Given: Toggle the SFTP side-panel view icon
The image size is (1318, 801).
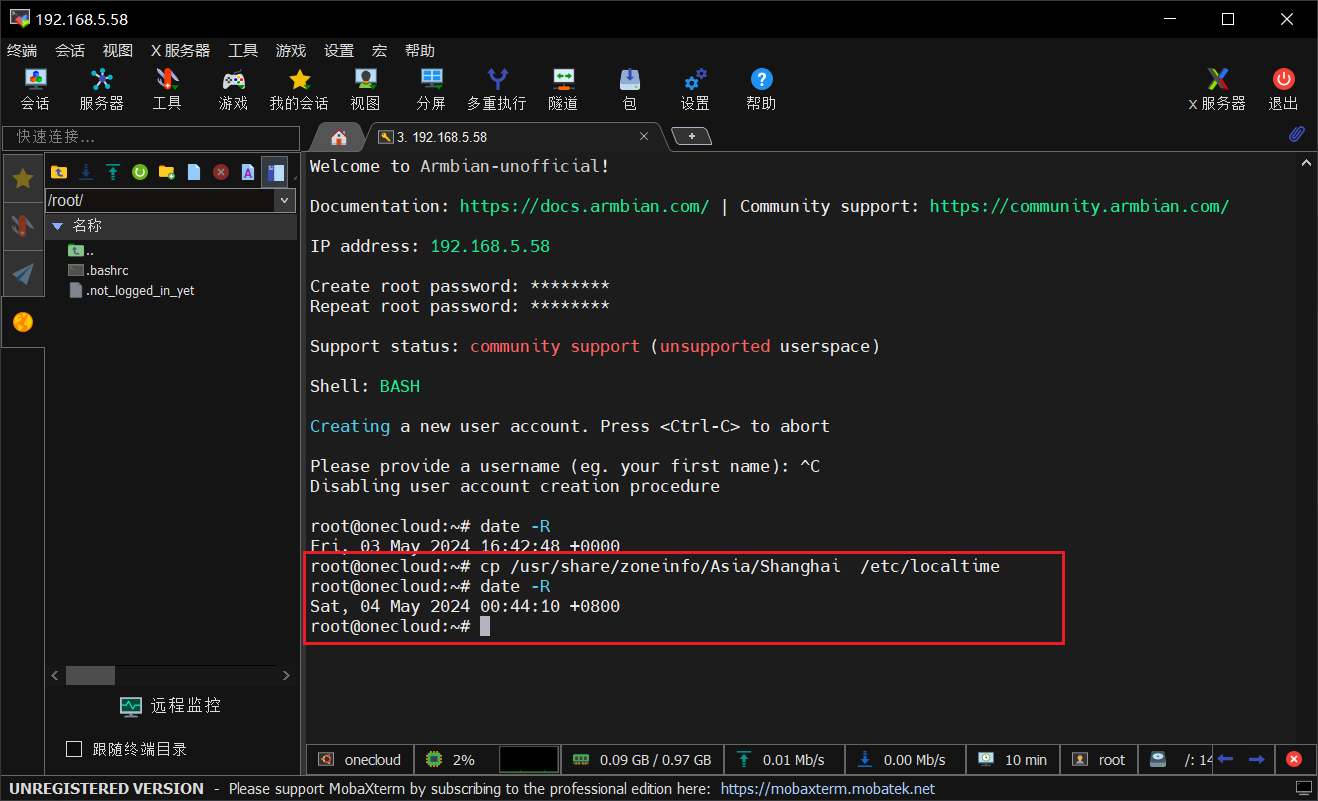Looking at the screenshot, I should point(275,172).
